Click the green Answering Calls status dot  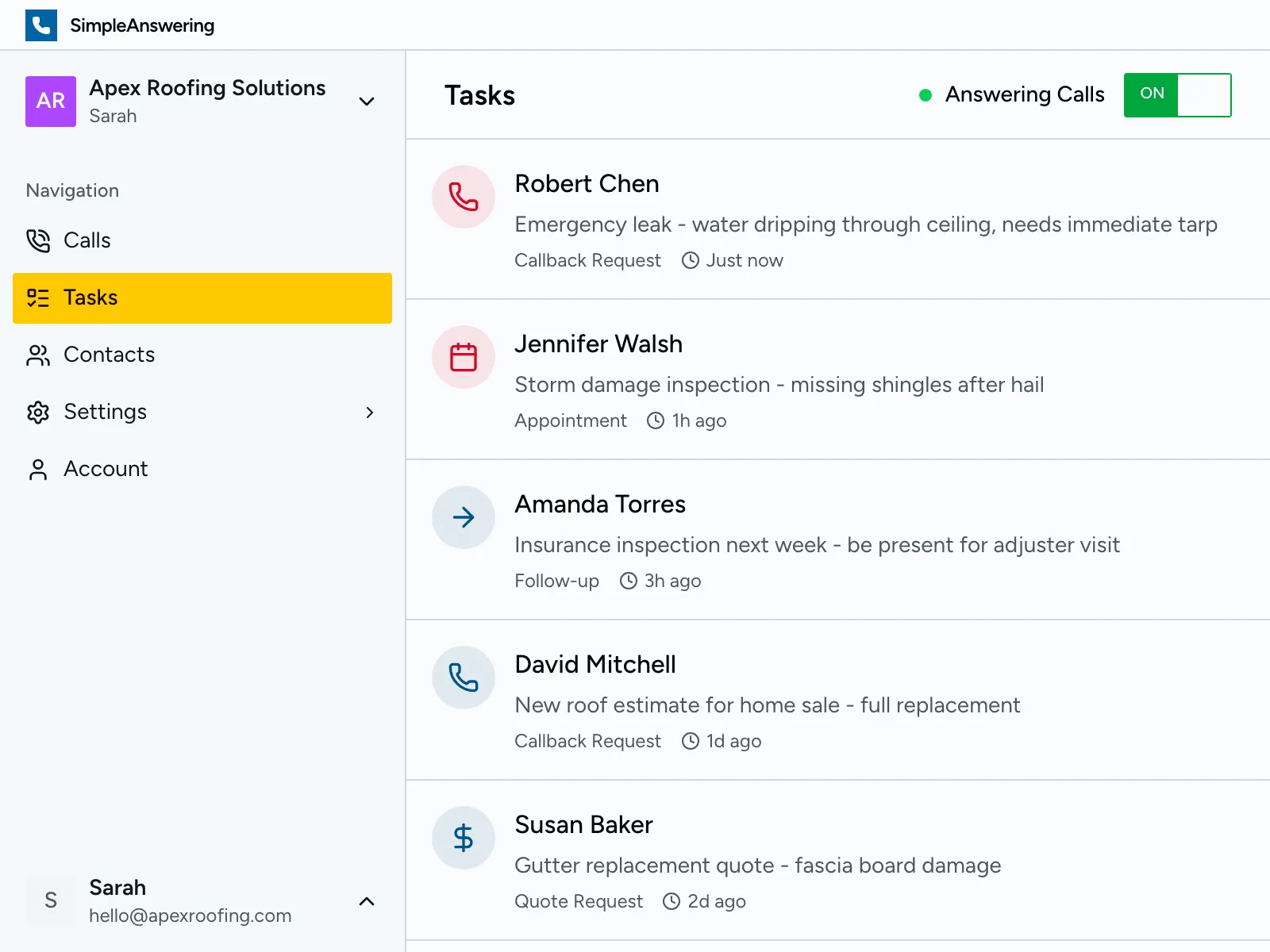[x=925, y=95]
